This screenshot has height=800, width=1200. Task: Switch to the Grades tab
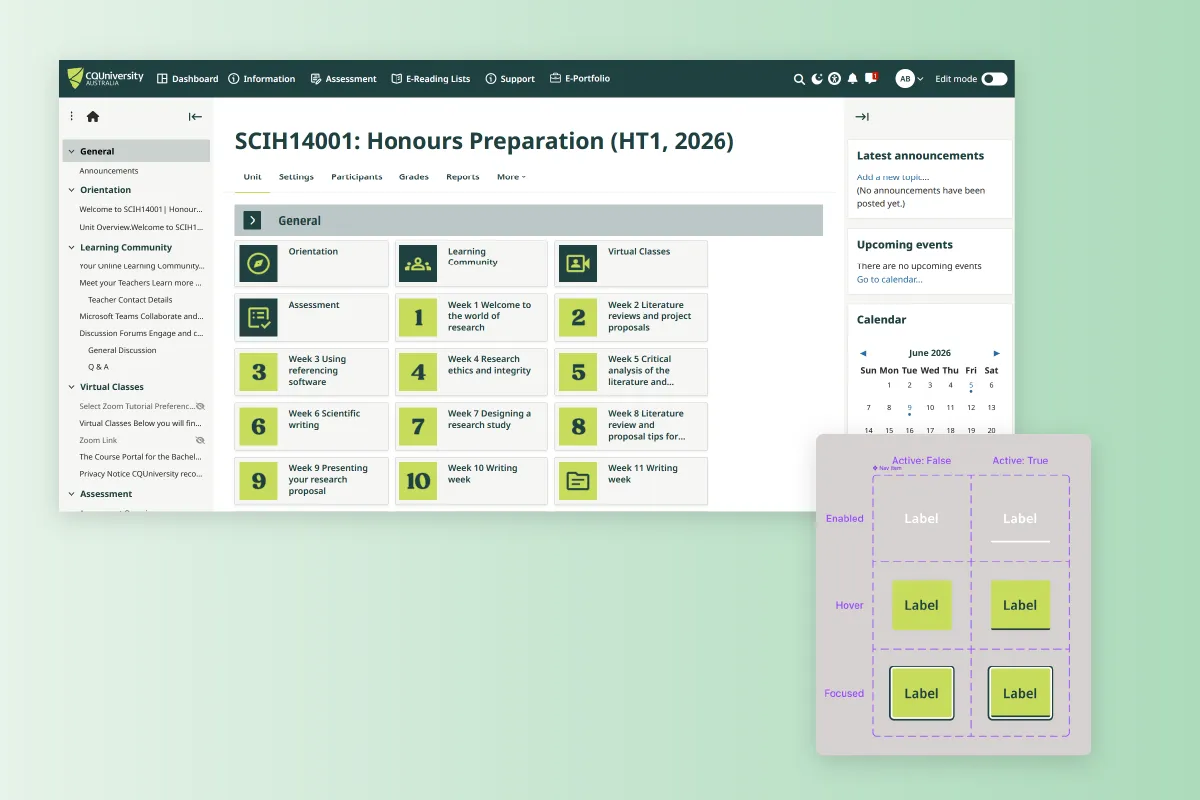click(414, 177)
